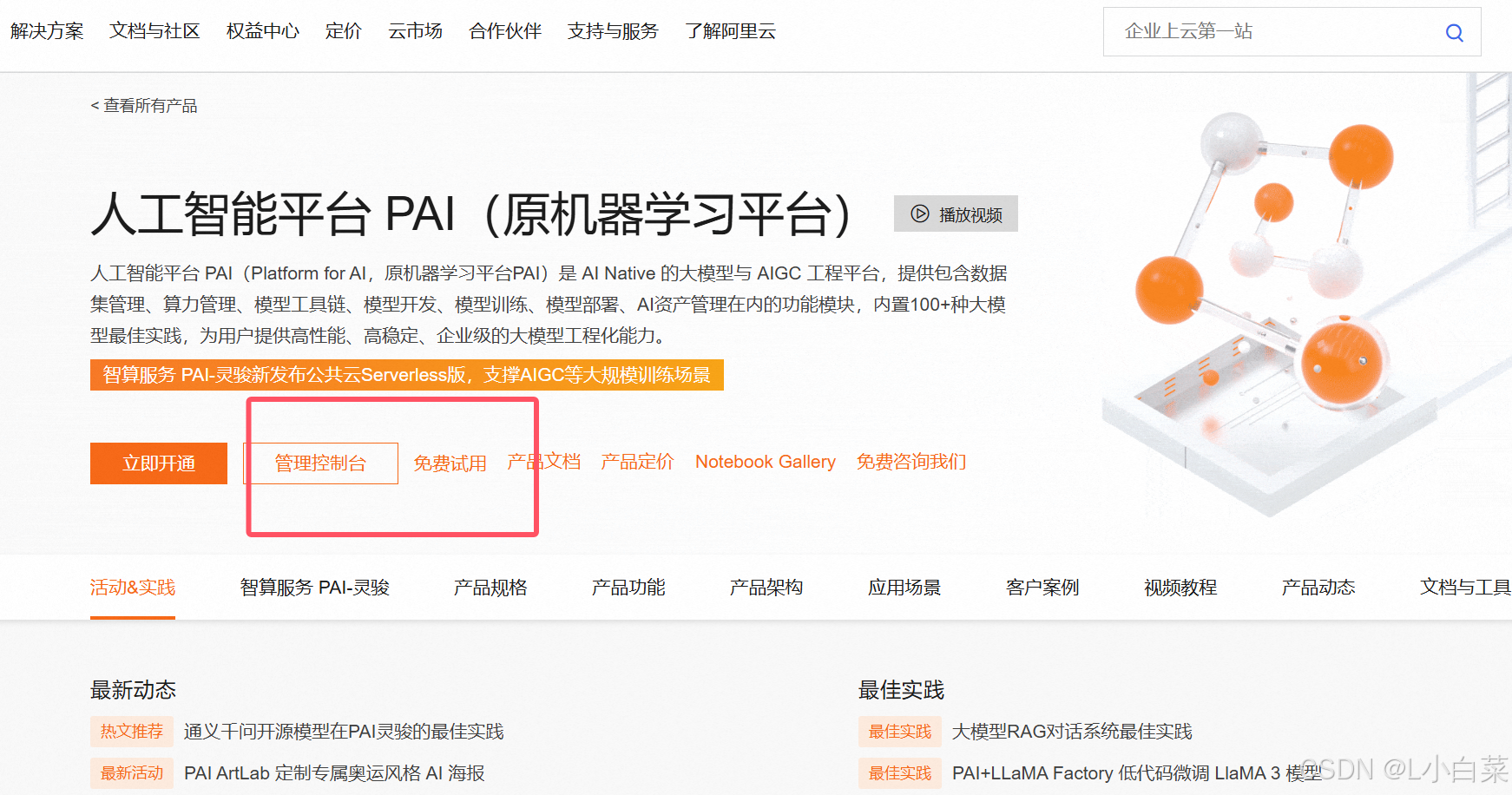The image size is (1512, 795).
Task: Click 最佳实践 tag beside PAI+LLaMA Factory article
Action: [900, 773]
